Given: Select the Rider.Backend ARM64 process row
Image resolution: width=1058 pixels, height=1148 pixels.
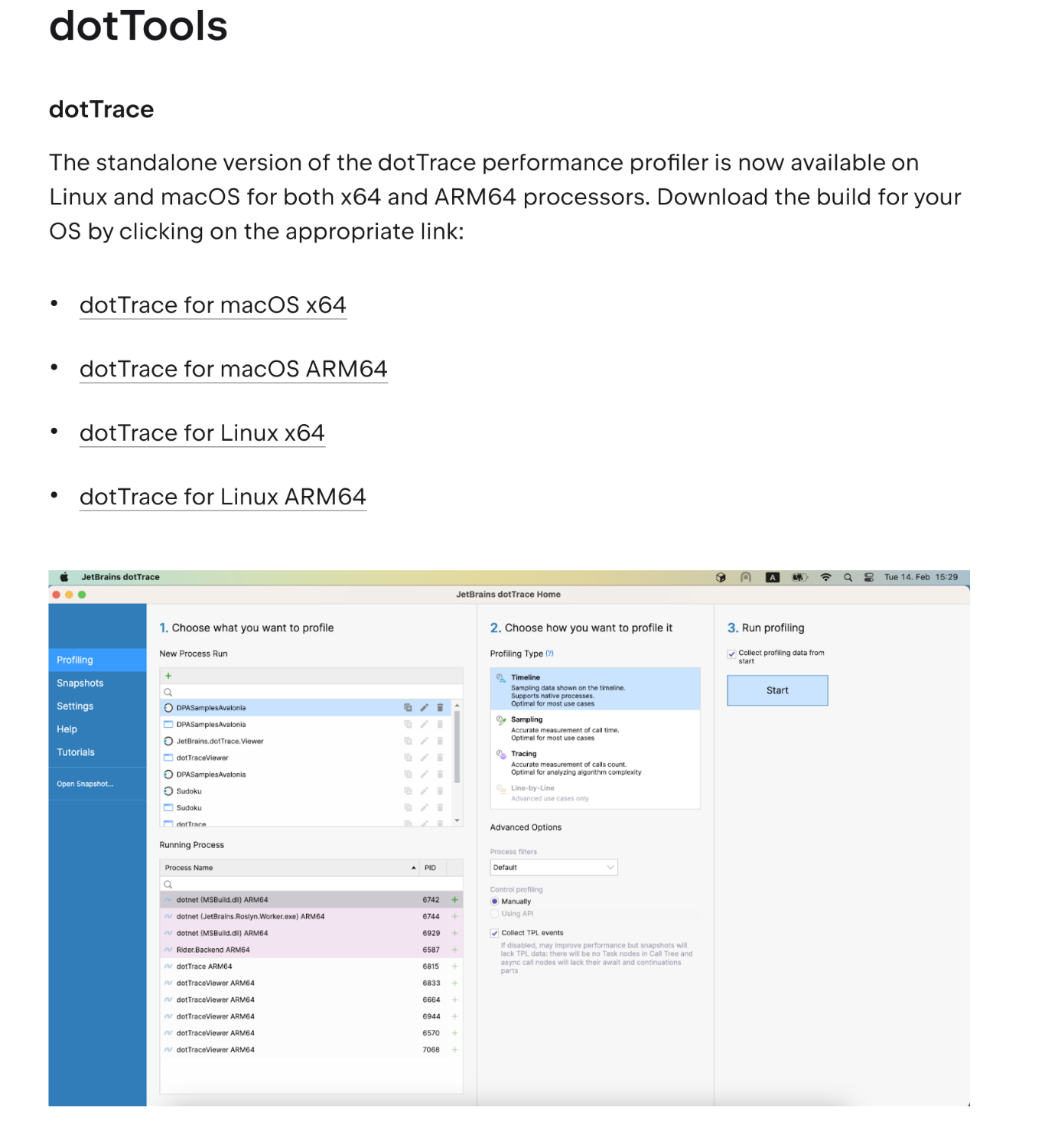Looking at the screenshot, I should pyautogui.click(x=311, y=950).
